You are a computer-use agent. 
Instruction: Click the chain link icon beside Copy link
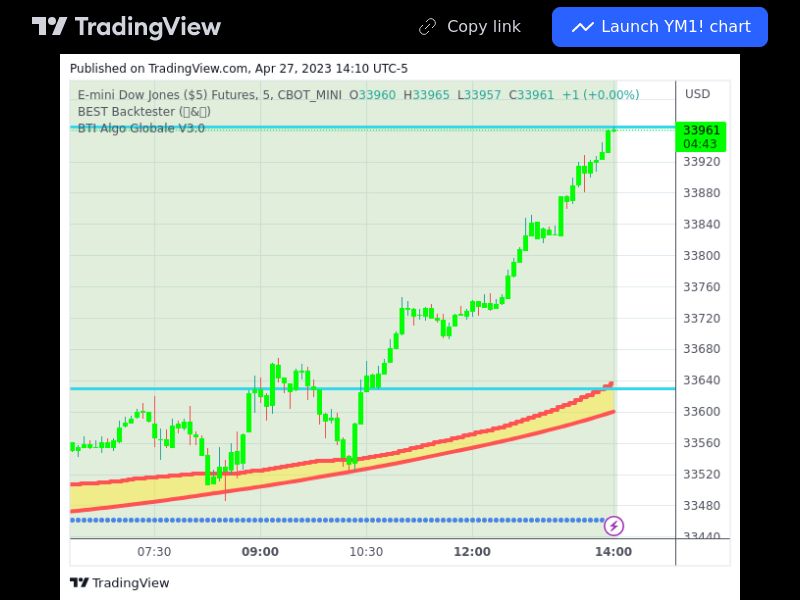pos(428,27)
